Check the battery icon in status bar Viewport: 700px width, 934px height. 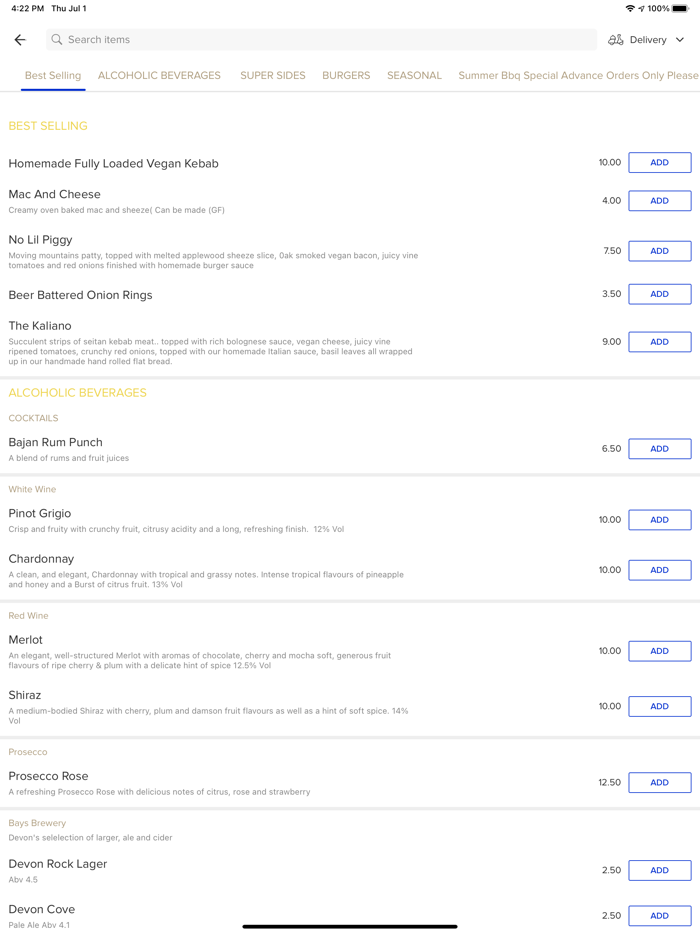(x=680, y=9)
